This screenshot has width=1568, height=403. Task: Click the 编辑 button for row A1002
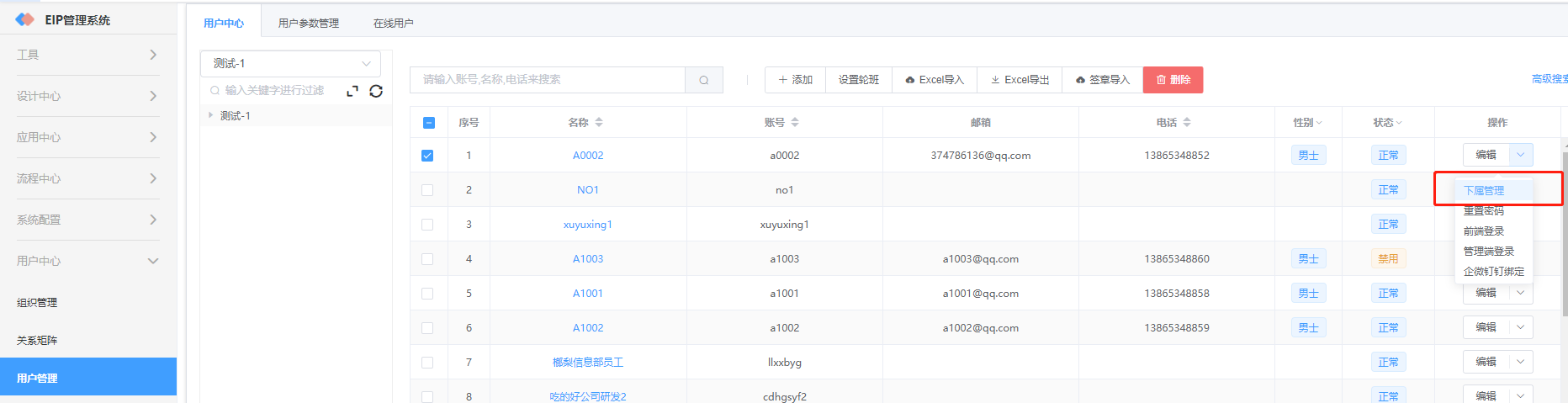pos(1486,327)
